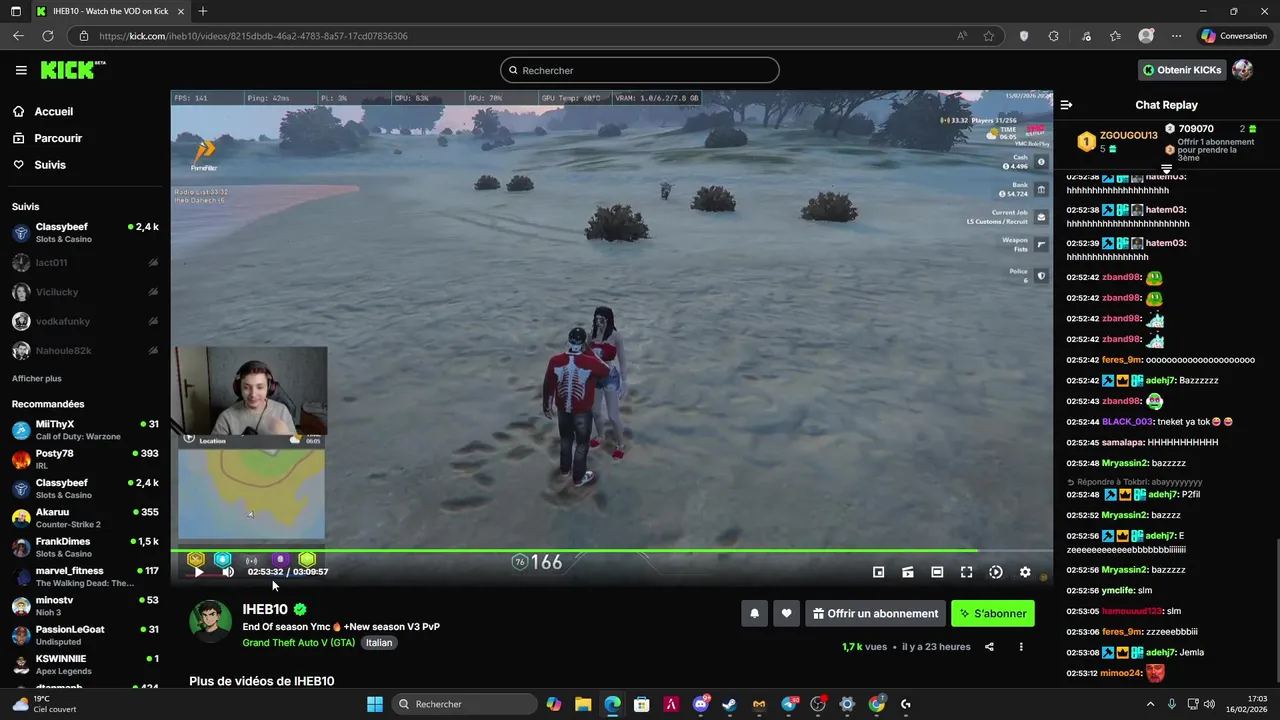Toggle notifications bell for IHEB10

pos(755,613)
